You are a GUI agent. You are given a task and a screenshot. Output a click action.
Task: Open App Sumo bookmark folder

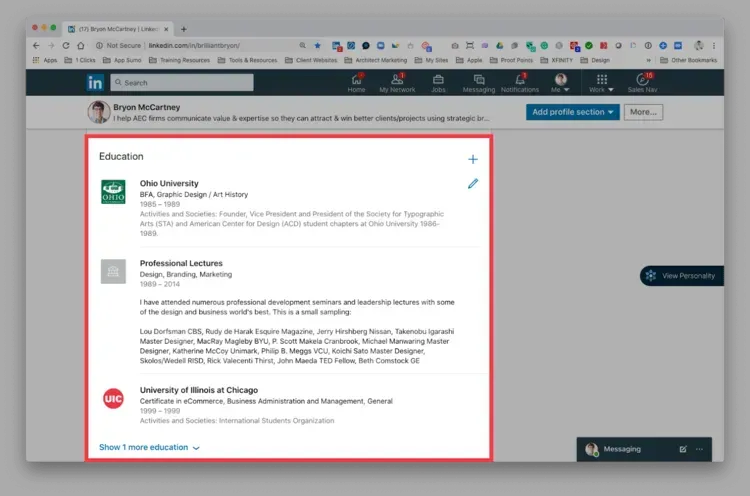(x=122, y=60)
